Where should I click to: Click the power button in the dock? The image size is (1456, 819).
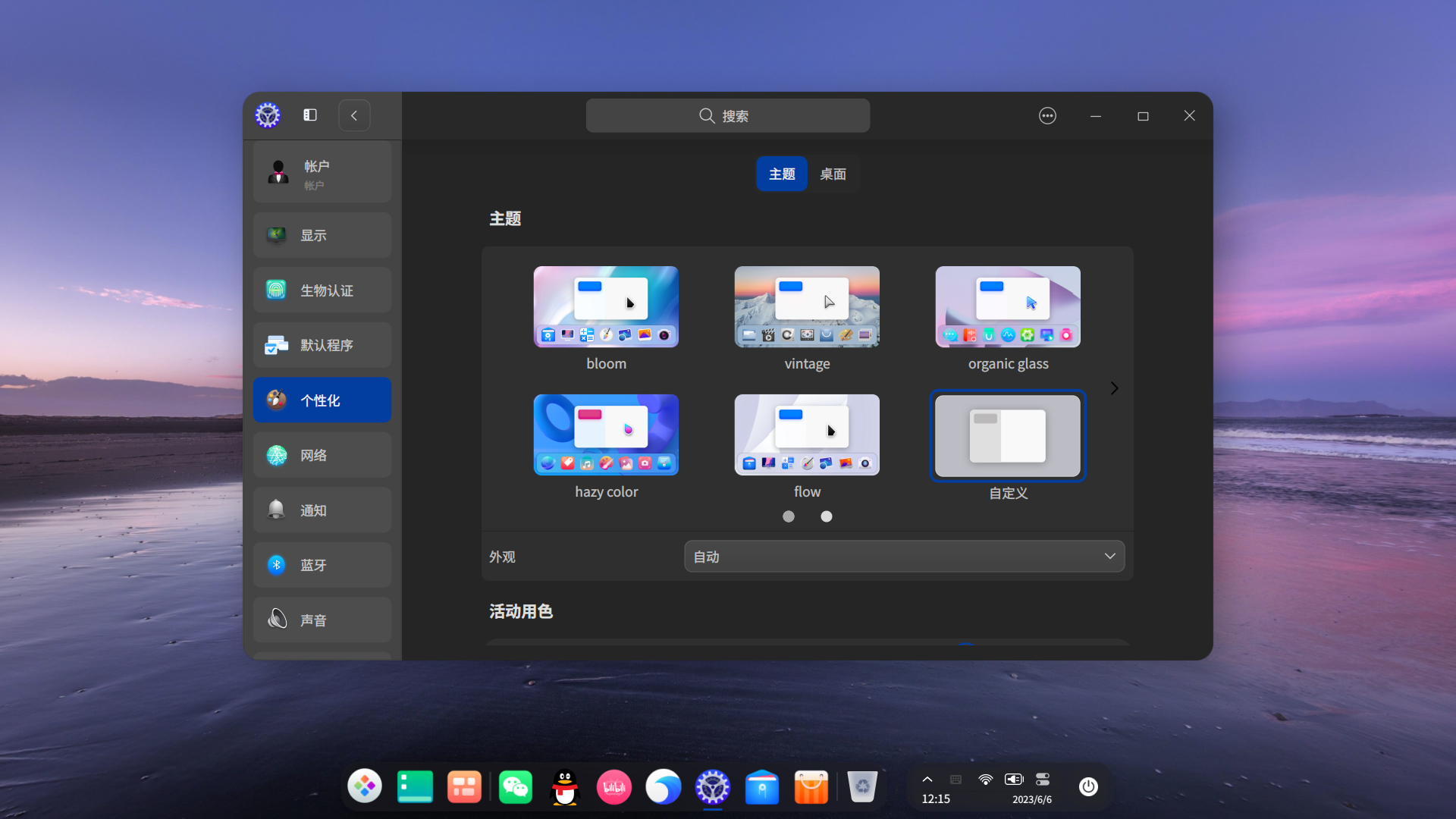[x=1088, y=786]
